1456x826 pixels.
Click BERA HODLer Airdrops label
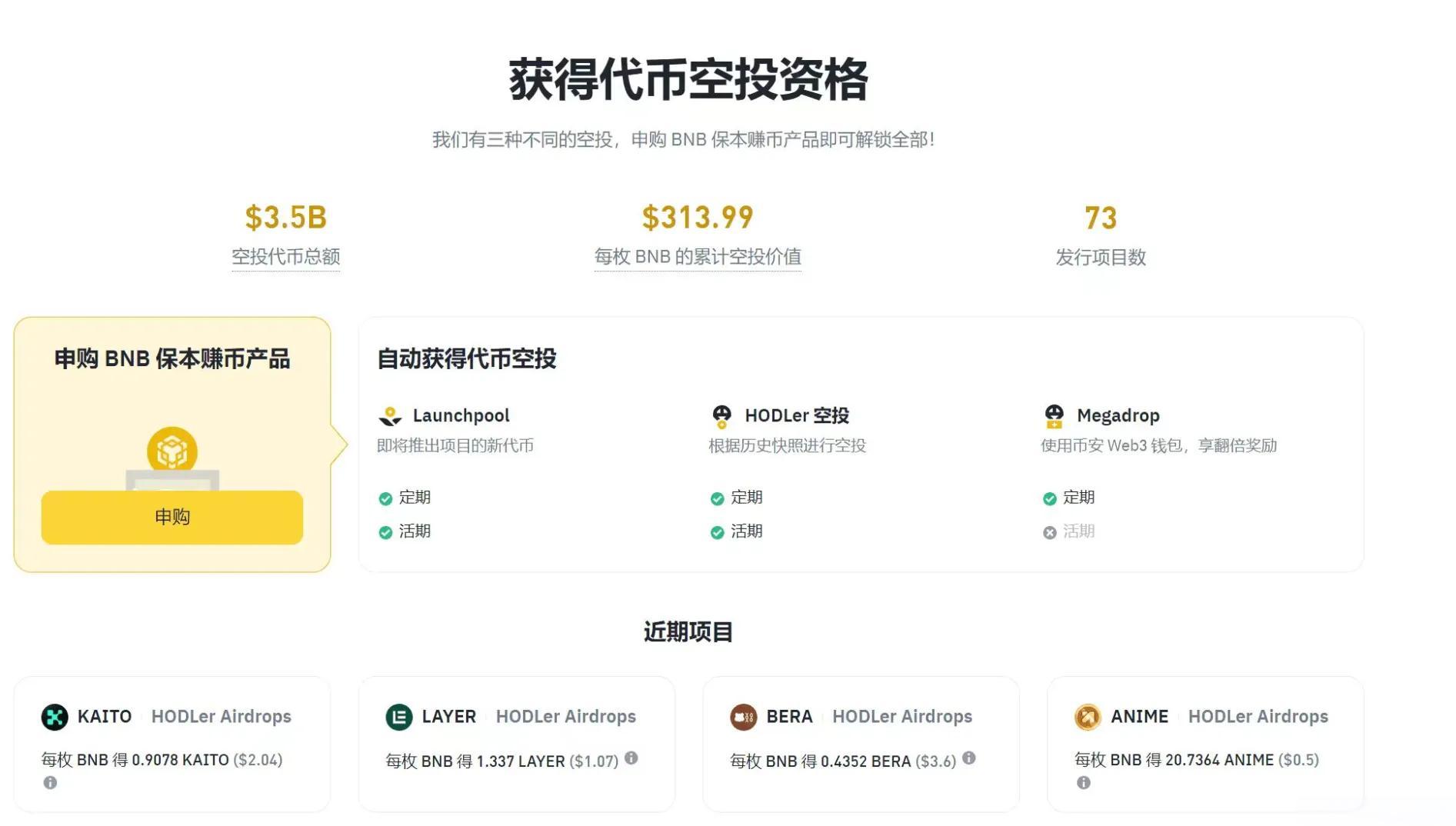(x=902, y=717)
